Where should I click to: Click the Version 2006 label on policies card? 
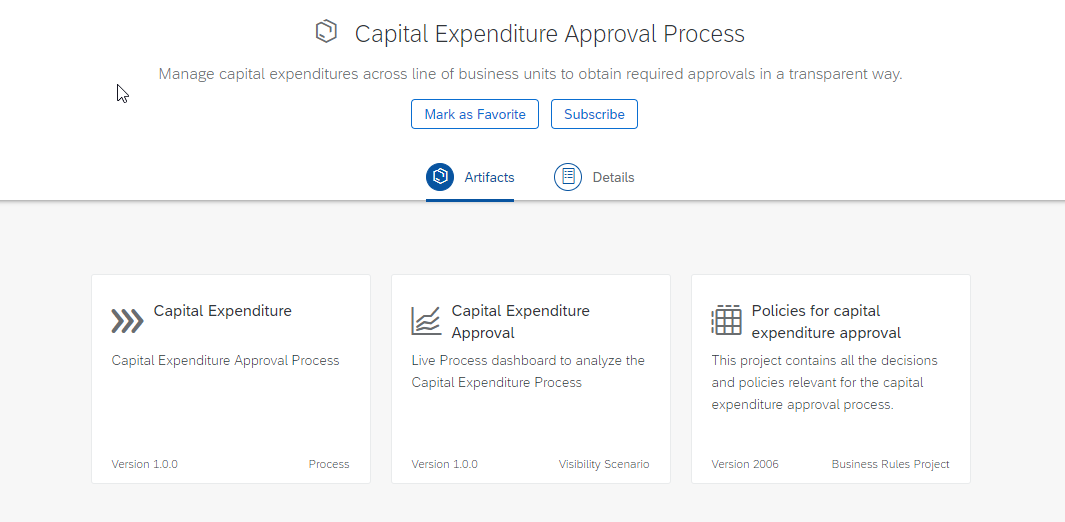[x=745, y=464]
